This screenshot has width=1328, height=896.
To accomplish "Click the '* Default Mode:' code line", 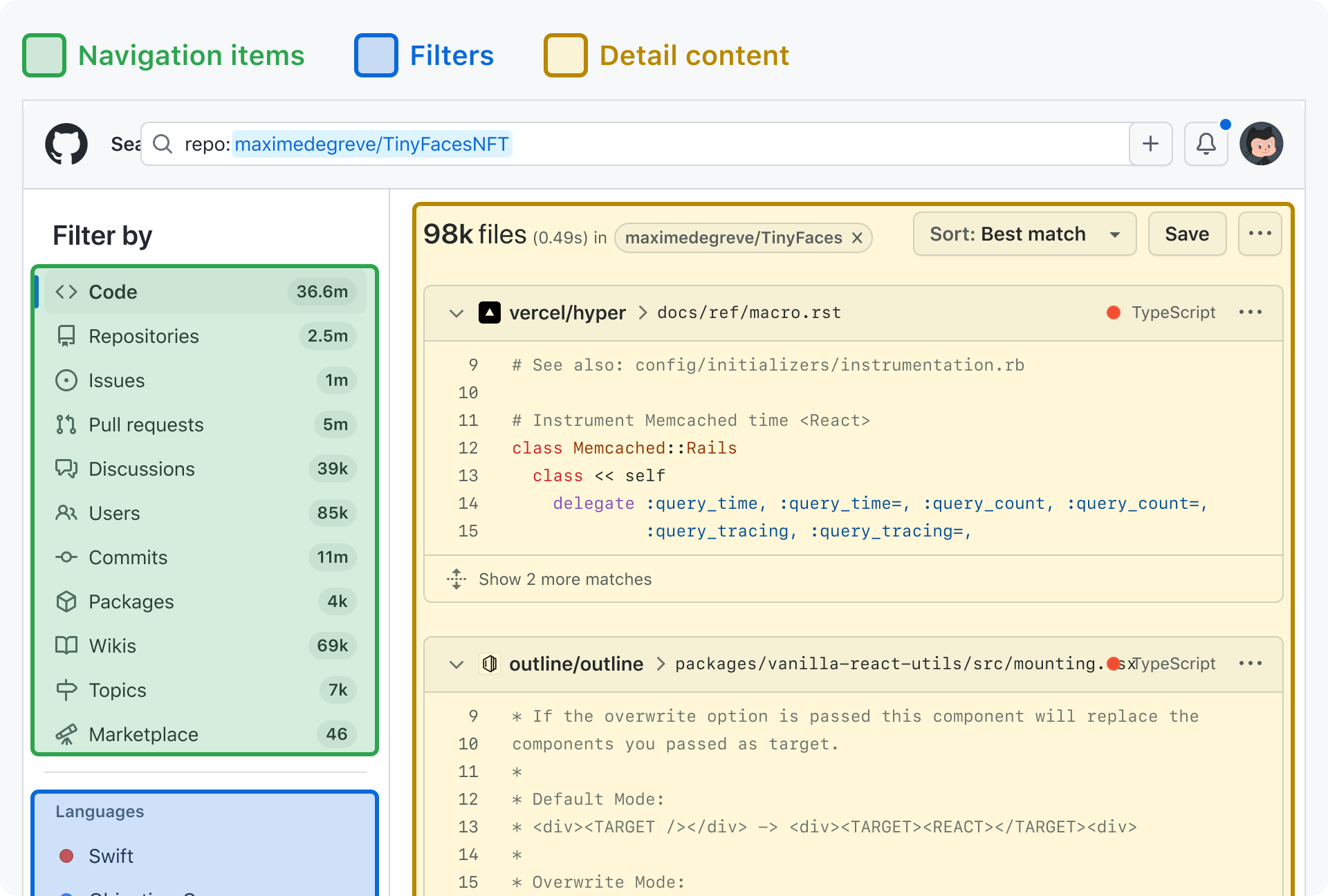I will click(x=588, y=799).
